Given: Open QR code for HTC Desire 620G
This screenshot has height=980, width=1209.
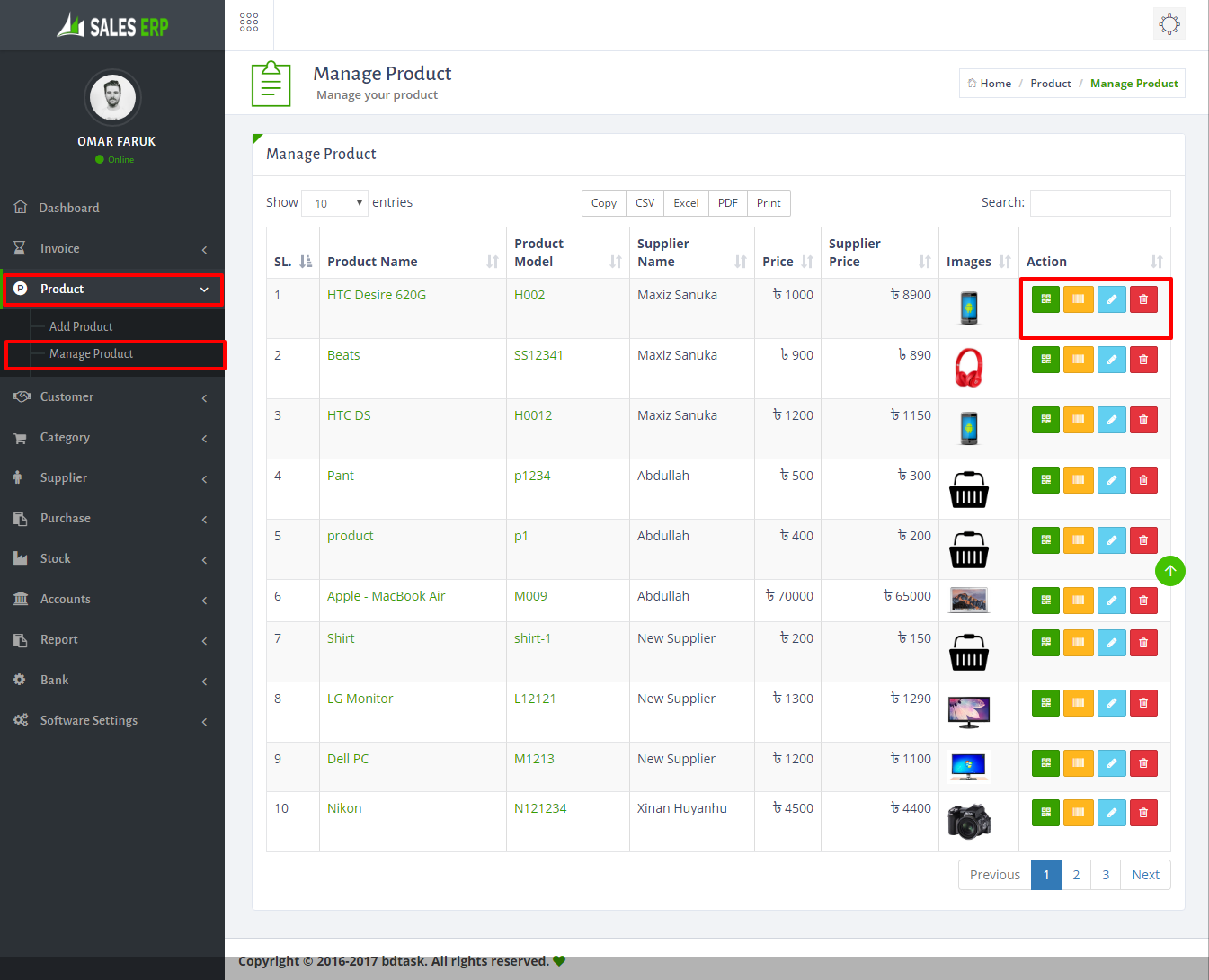Looking at the screenshot, I should tap(1045, 299).
